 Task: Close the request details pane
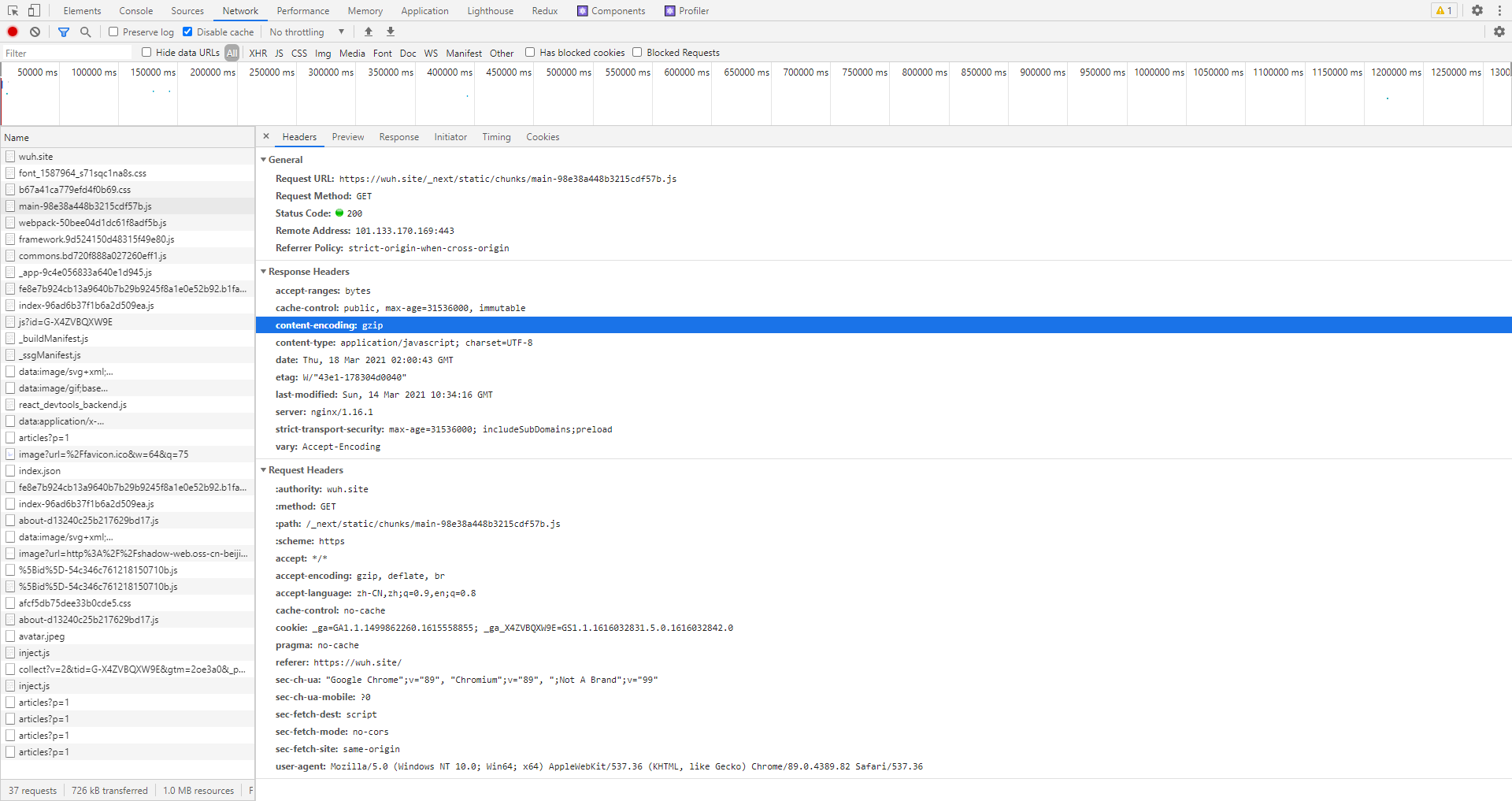click(x=266, y=136)
